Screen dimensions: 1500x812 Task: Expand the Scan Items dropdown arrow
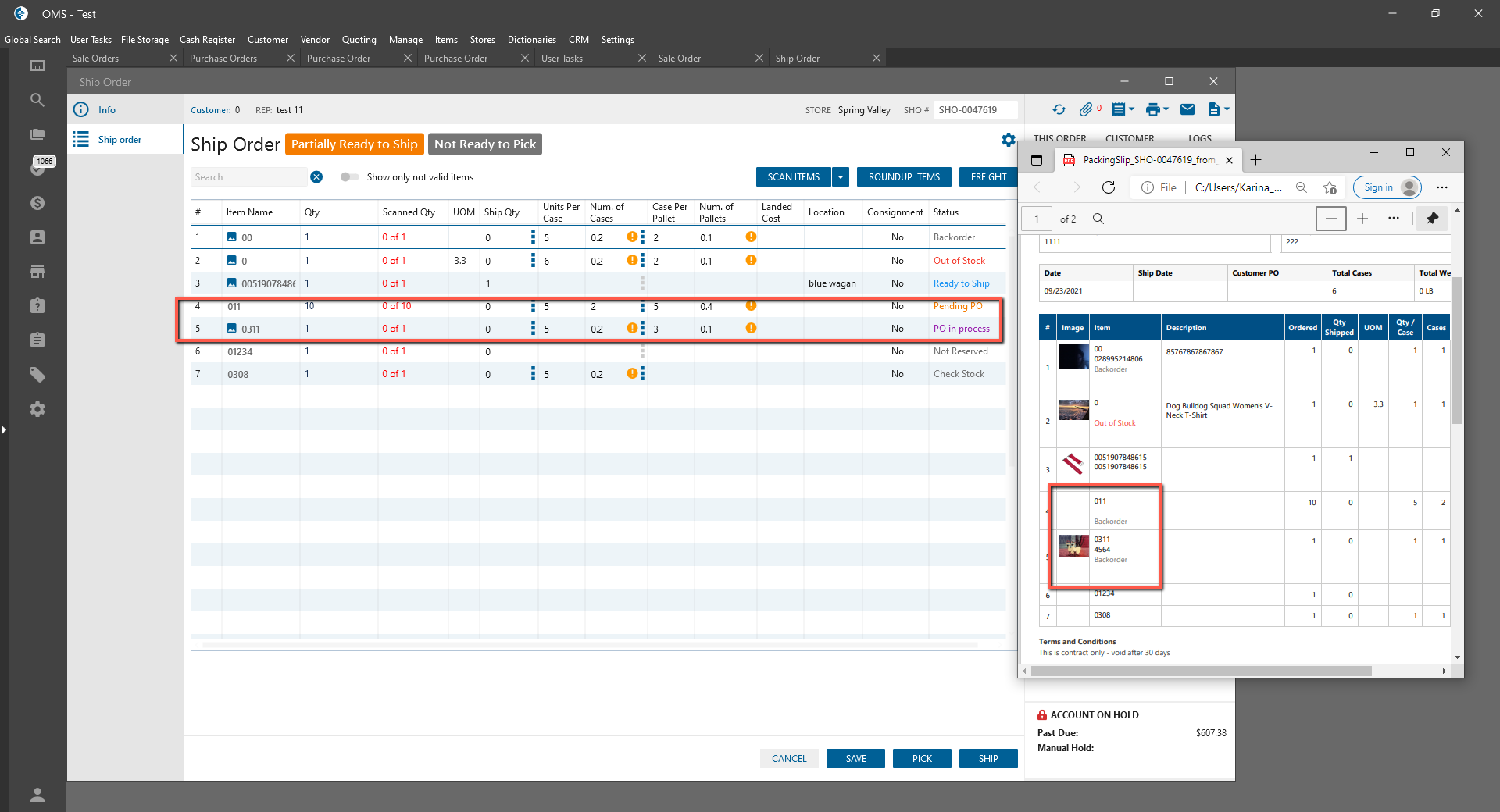(x=841, y=177)
